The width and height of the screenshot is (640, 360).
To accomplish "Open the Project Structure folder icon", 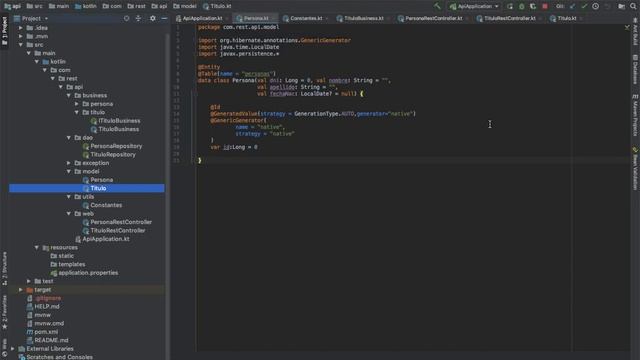I will tap(621, 6).
